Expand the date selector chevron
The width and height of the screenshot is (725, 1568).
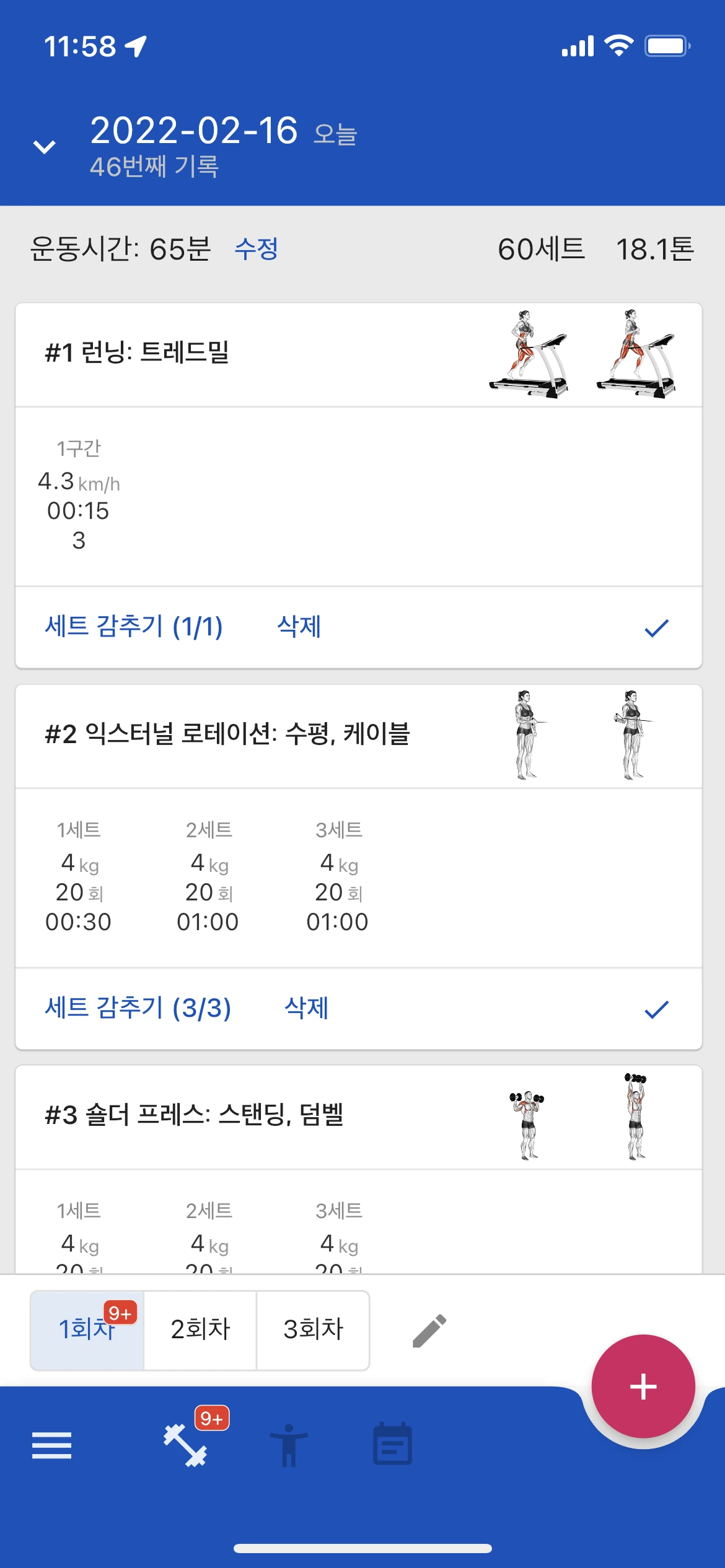(x=45, y=147)
